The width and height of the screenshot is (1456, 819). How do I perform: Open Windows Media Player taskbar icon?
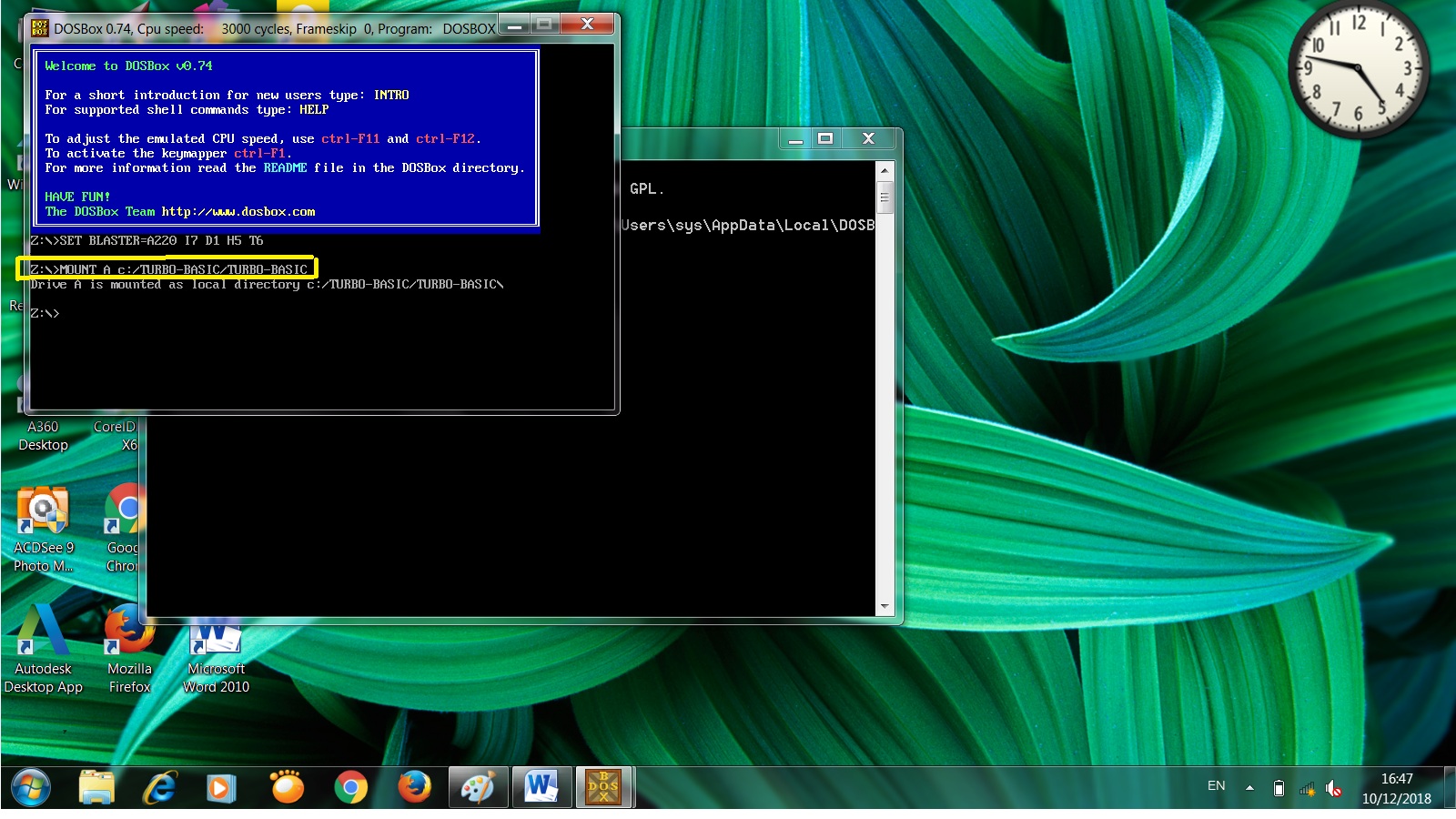(221, 787)
